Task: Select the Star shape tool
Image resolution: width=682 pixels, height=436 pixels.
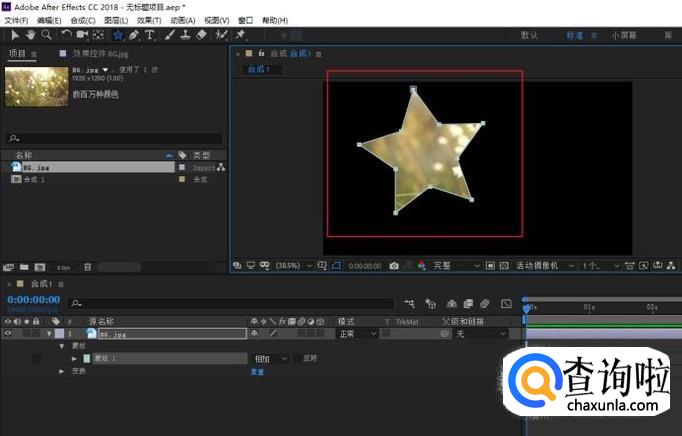Action: pyautogui.click(x=118, y=34)
